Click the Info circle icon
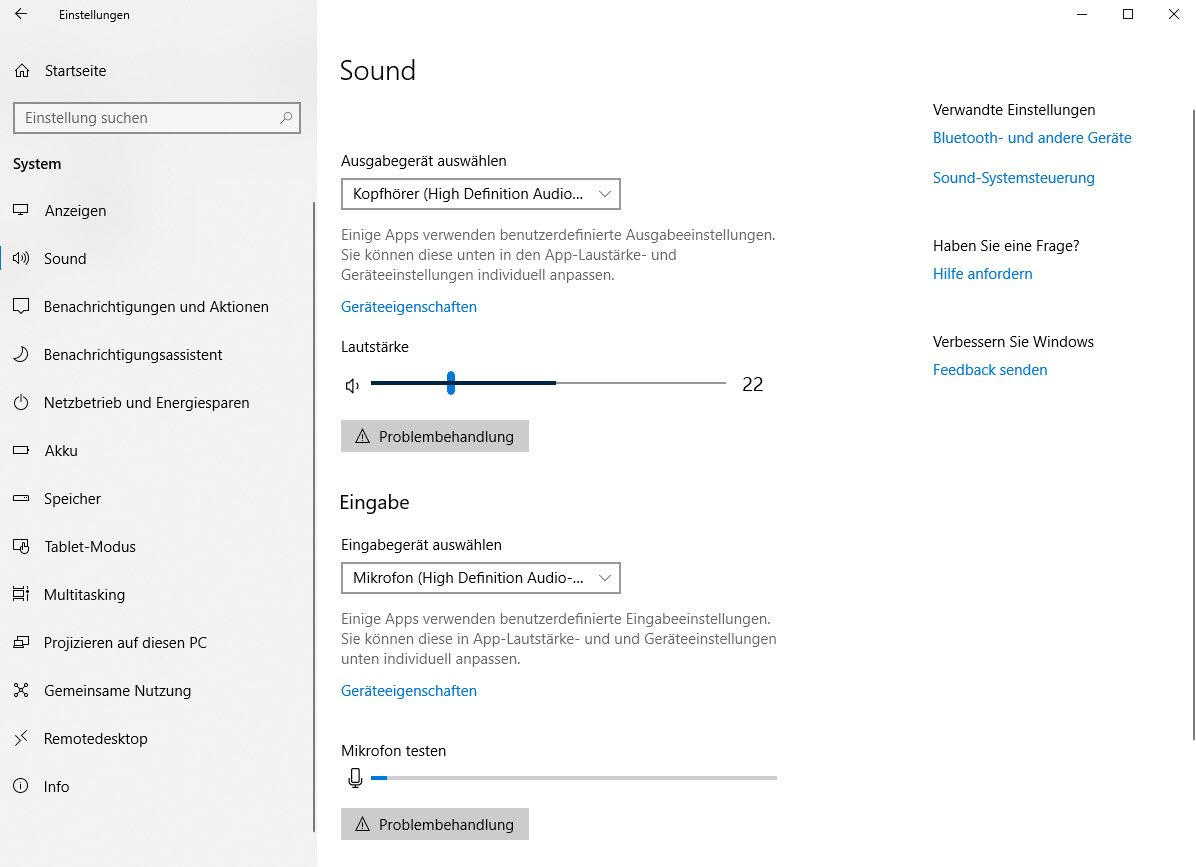The image size is (1196, 867). click(21, 787)
